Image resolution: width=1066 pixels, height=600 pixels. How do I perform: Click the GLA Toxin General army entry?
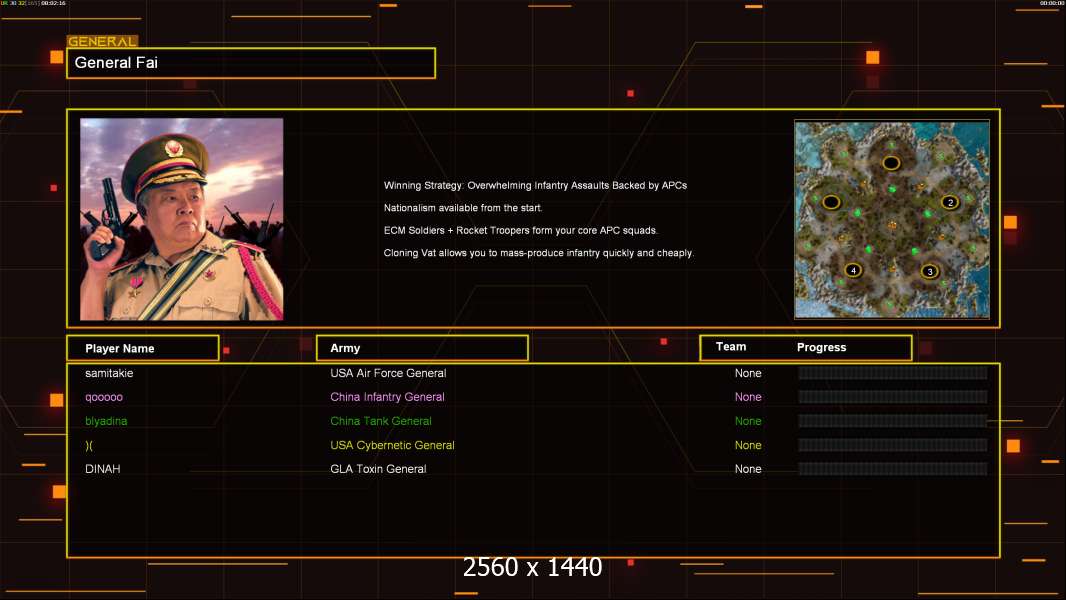[378, 469]
